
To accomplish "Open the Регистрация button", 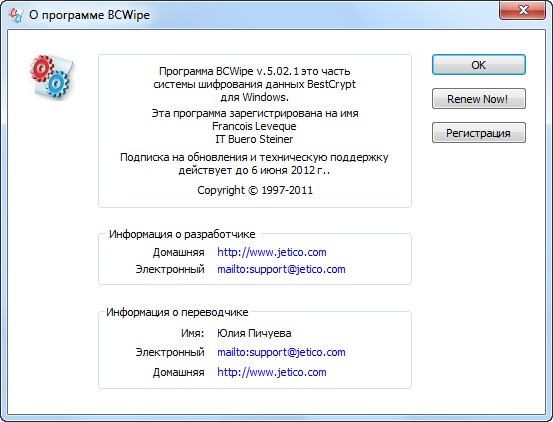I will tap(479, 133).
